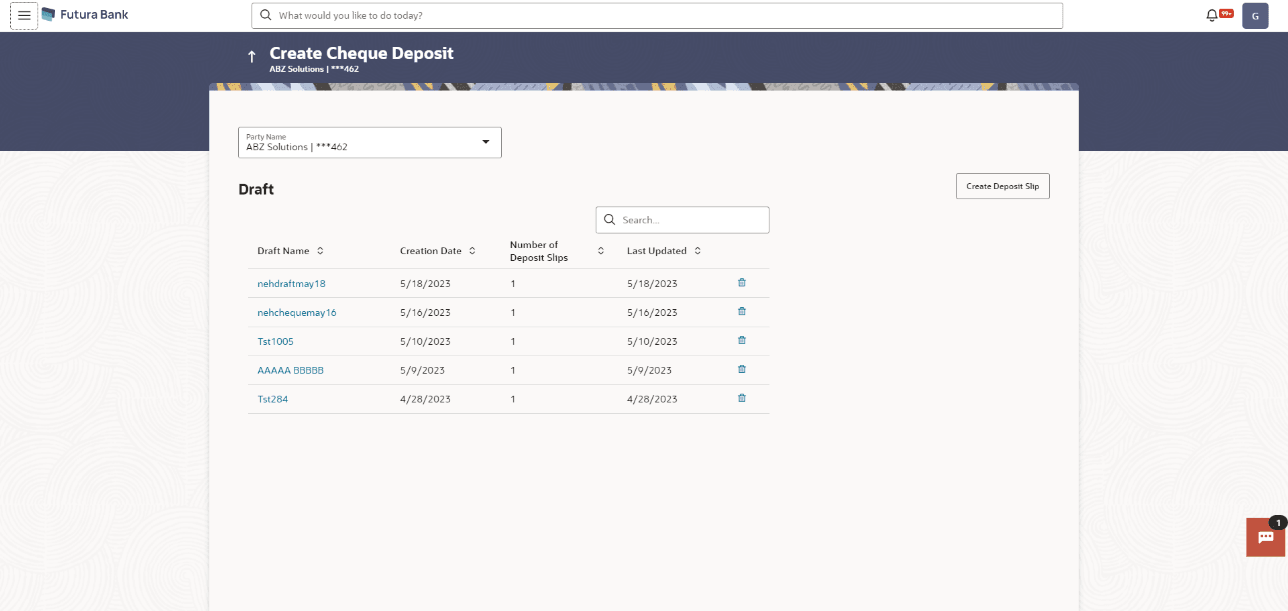This screenshot has width=1288, height=611.
Task: Delete the AAAAA BBBBB draft
Action: point(741,370)
